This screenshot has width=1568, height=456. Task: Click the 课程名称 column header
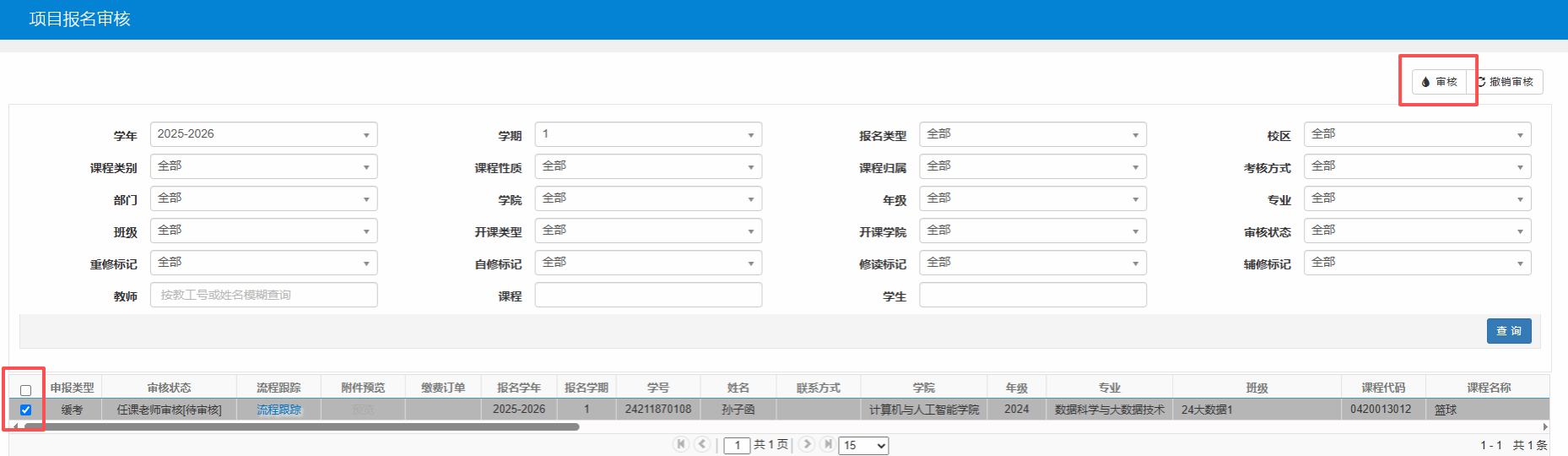click(x=1488, y=388)
